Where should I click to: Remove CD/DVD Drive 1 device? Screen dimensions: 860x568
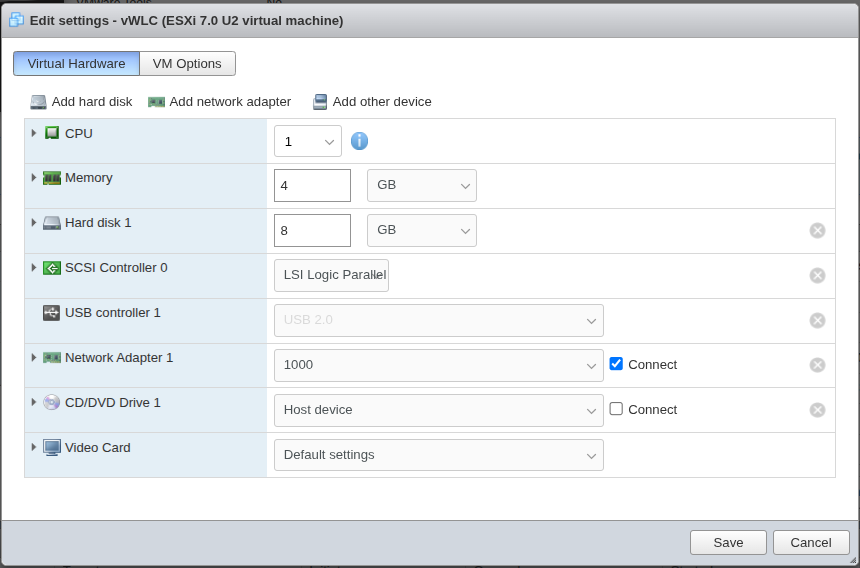coord(817,410)
